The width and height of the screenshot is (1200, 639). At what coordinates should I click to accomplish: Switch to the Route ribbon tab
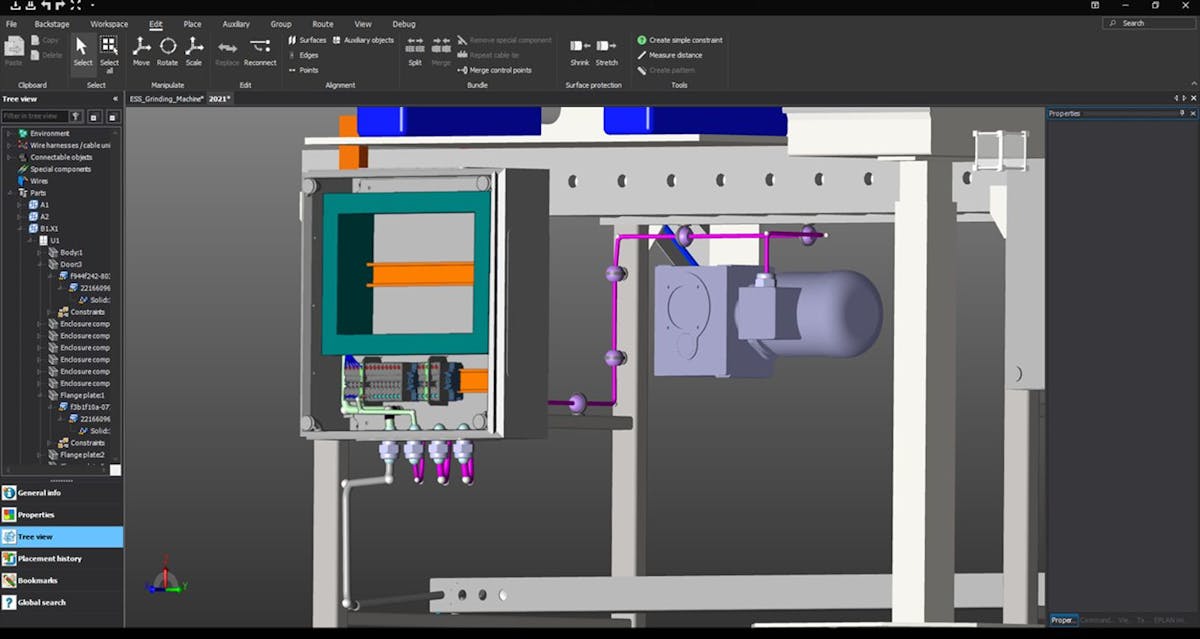(x=322, y=24)
